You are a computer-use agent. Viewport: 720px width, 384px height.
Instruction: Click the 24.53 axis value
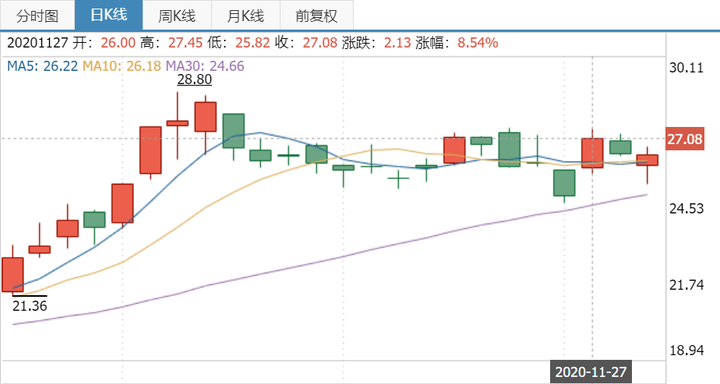(x=686, y=209)
